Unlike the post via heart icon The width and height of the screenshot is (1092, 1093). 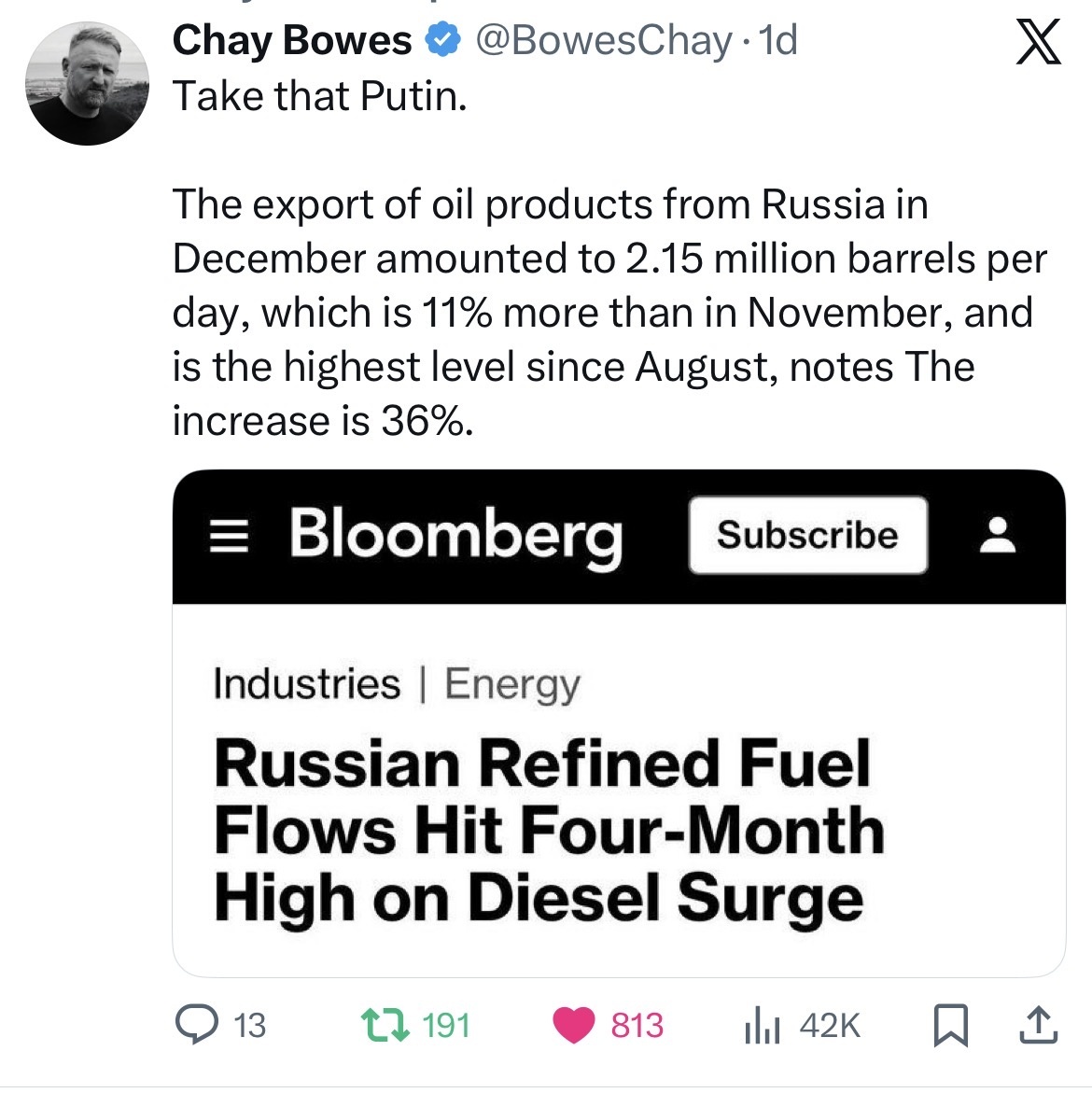click(574, 1025)
